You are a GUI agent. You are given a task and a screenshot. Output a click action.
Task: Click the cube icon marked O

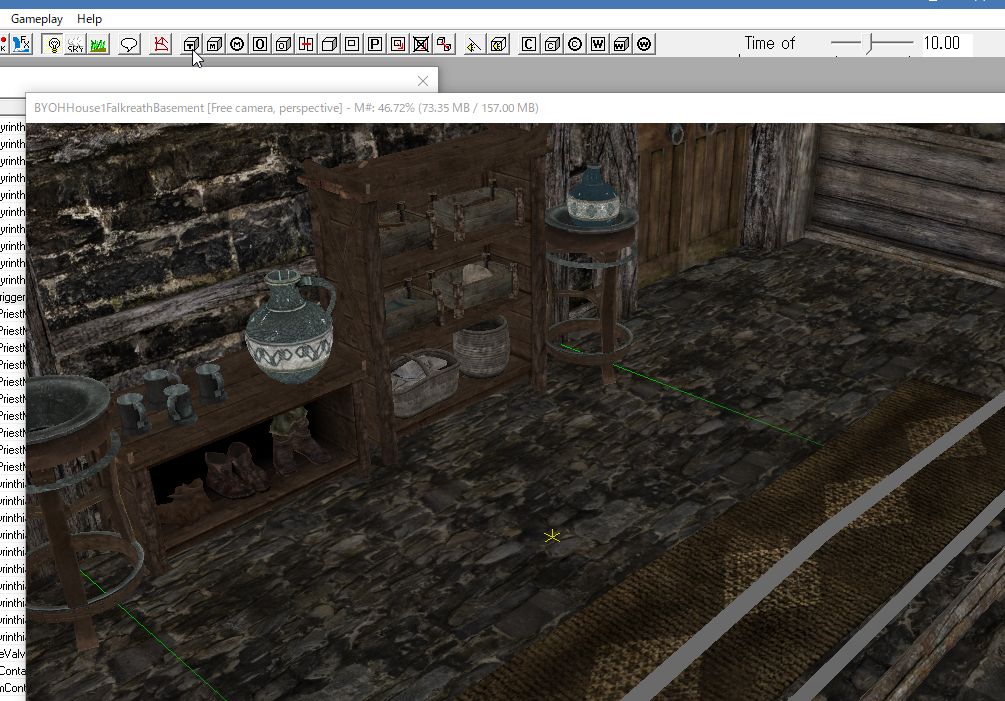[x=283, y=44]
